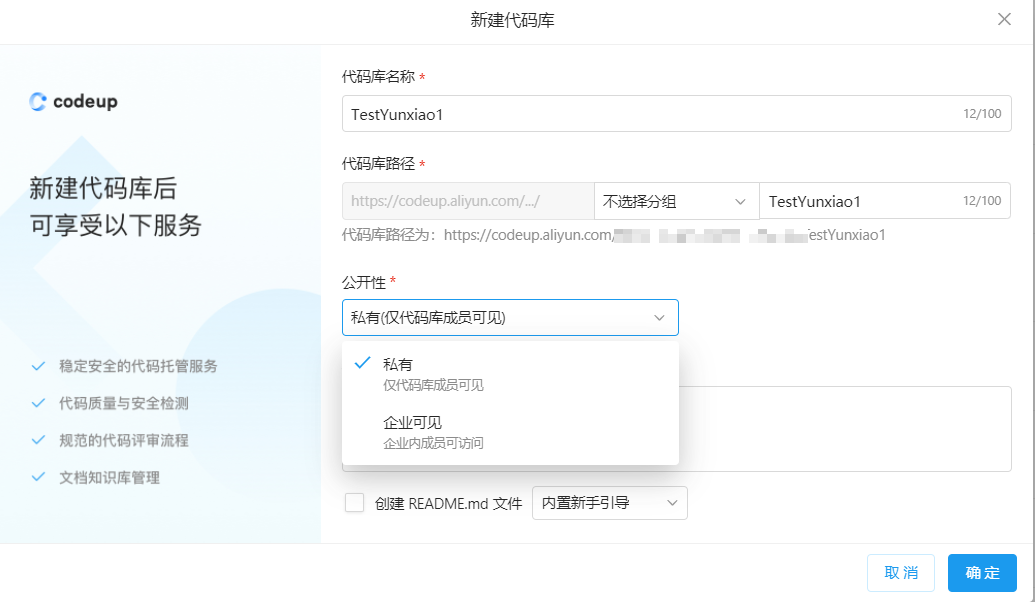Viewport: 1035px width, 602px height.
Task: Click the description text area
Action: click(845, 429)
